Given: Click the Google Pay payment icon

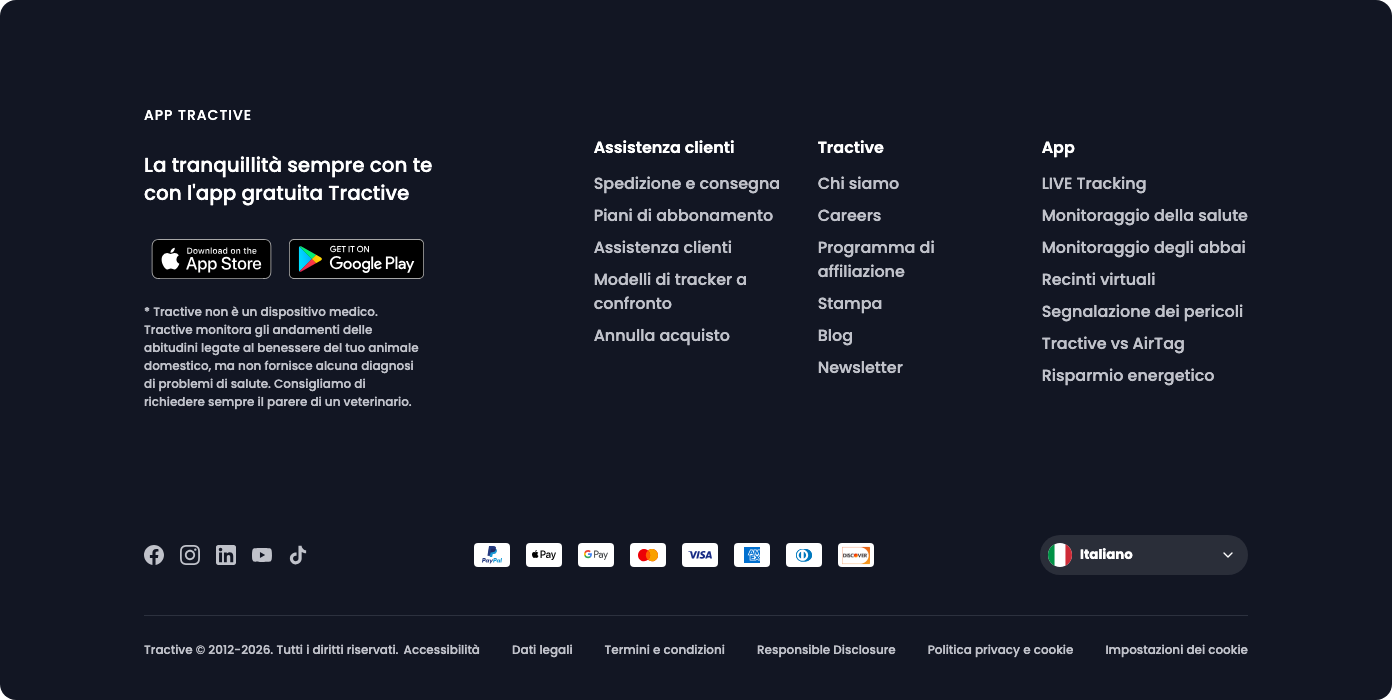Looking at the screenshot, I should [596, 555].
